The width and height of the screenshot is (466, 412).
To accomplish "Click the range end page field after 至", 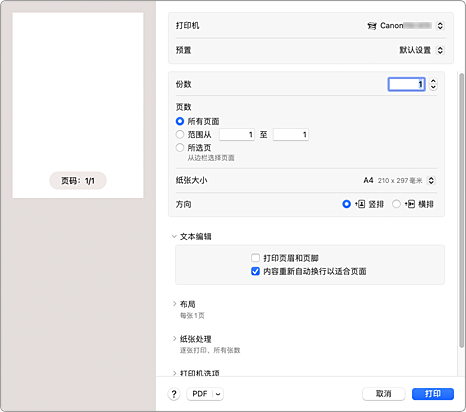I will pos(291,135).
